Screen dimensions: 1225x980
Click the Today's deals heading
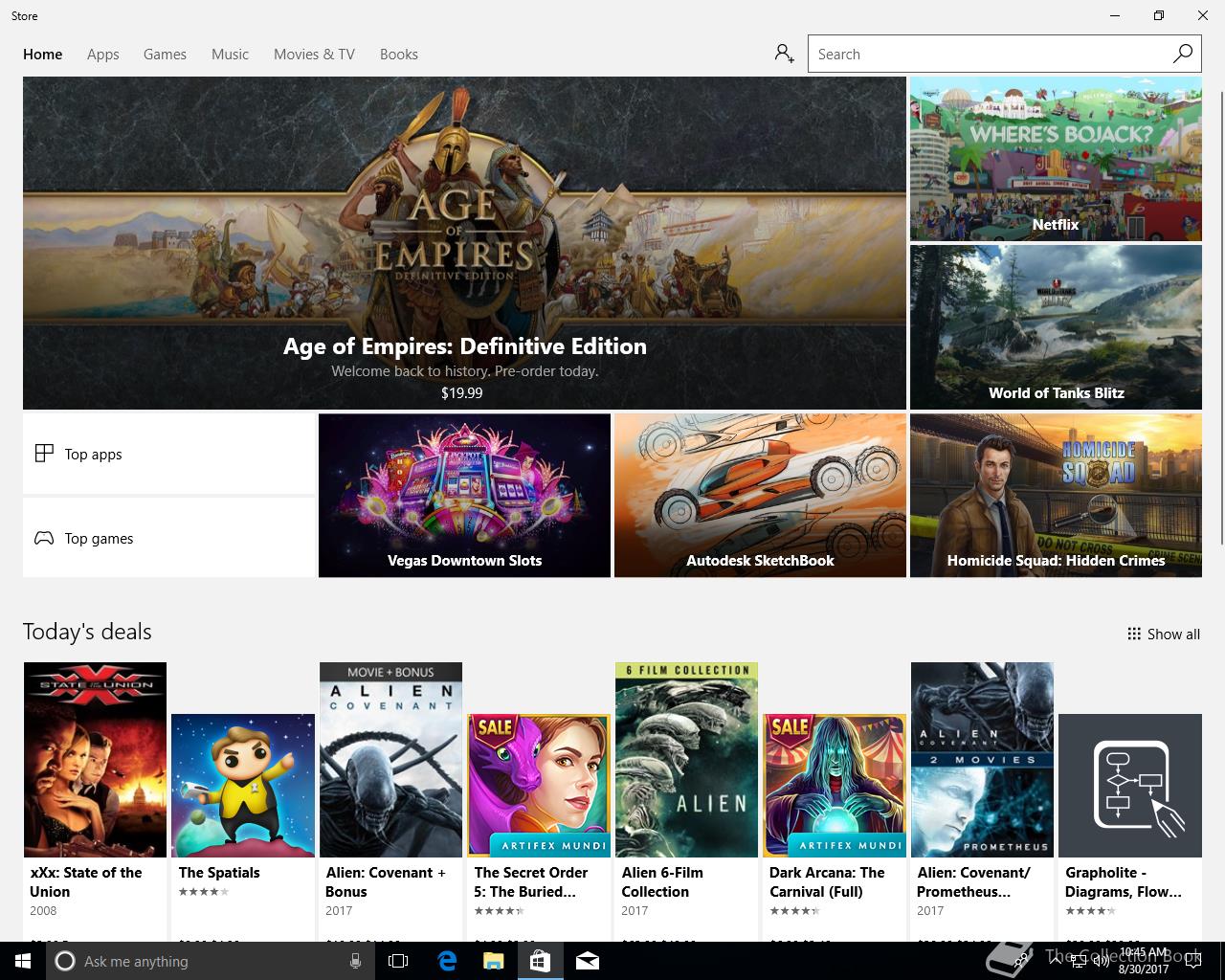(x=87, y=632)
